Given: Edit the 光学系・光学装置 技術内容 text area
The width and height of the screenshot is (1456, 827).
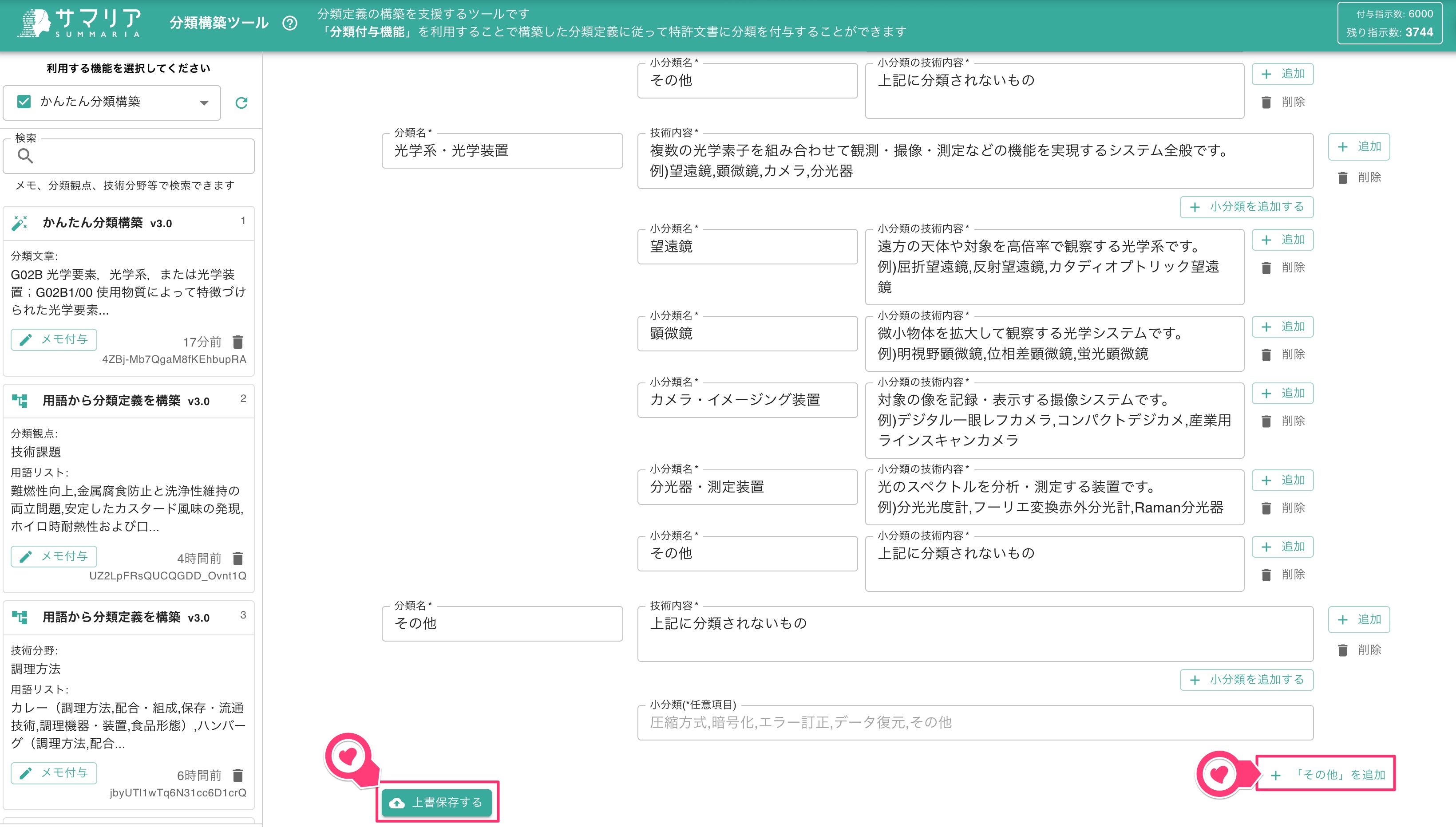Looking at the screenshot, I should click(x=975, y=161).
